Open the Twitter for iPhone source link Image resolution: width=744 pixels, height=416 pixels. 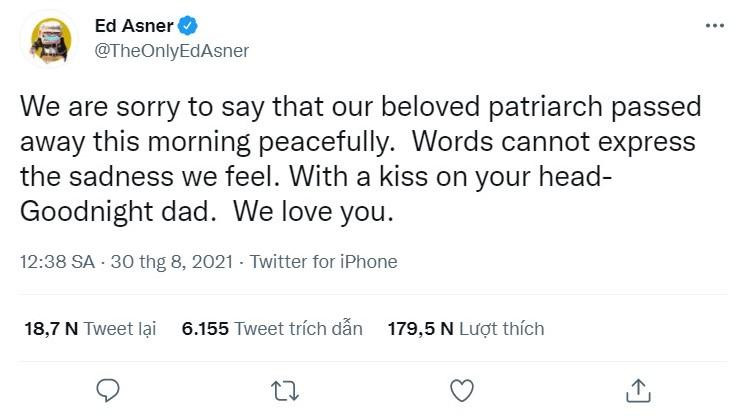(x=323, y=262)
